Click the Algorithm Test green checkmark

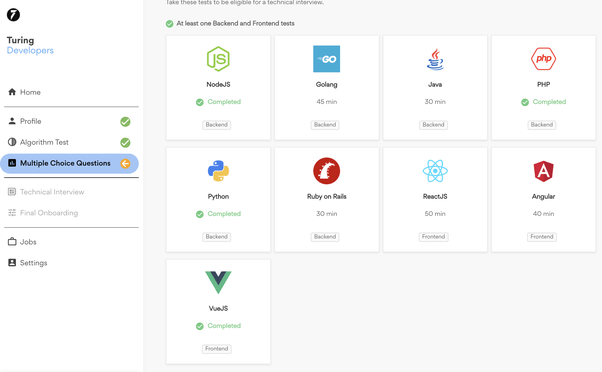125,142
